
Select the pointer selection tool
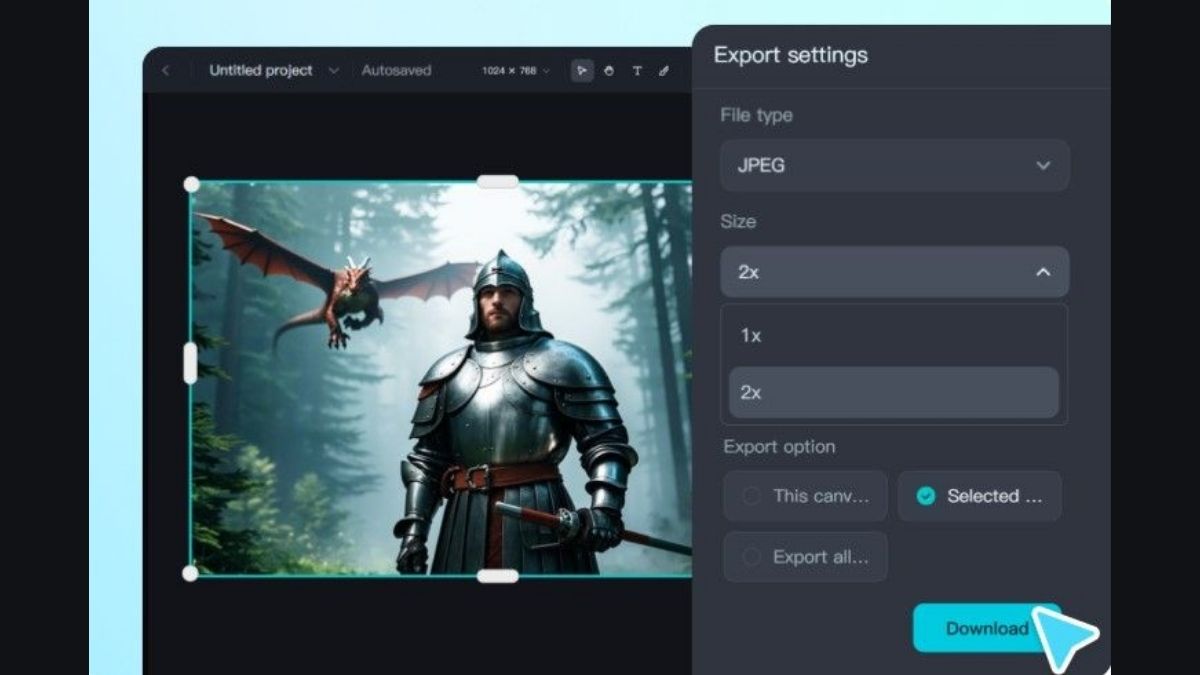(582, 71)
